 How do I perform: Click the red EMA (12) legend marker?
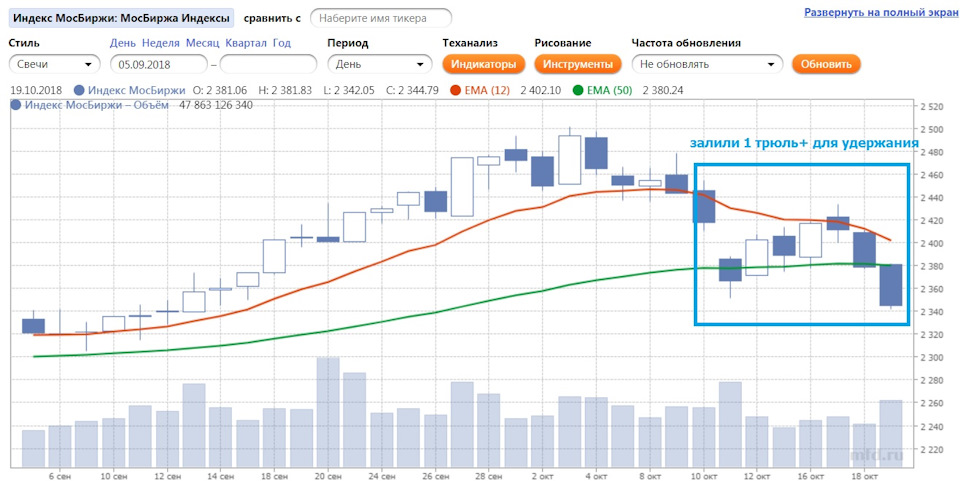455,91
